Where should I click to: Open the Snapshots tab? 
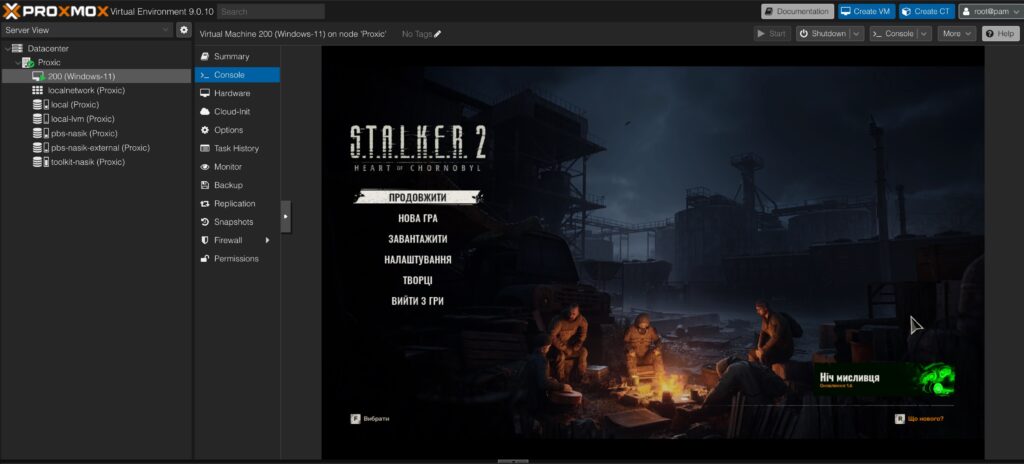(237, 222)
